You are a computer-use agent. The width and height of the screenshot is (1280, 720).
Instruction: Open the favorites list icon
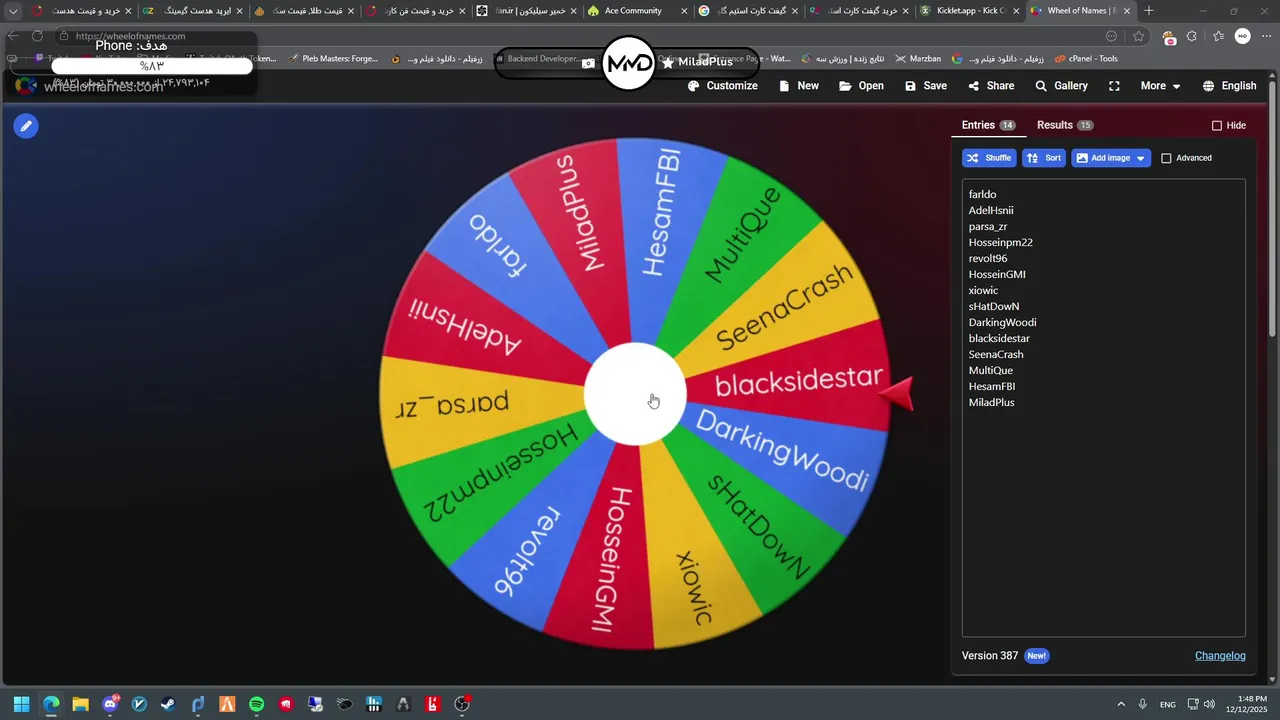(1217, 36)
